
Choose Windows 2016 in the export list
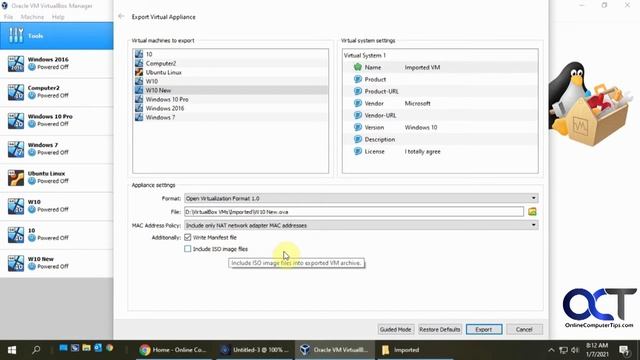point(231,108)
